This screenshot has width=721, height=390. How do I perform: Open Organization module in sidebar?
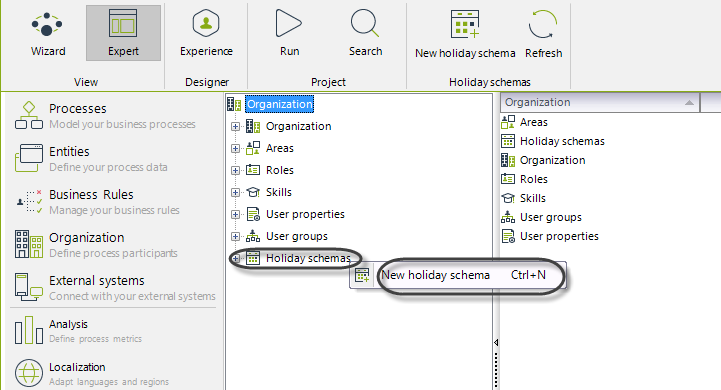[x=114, y=244]
